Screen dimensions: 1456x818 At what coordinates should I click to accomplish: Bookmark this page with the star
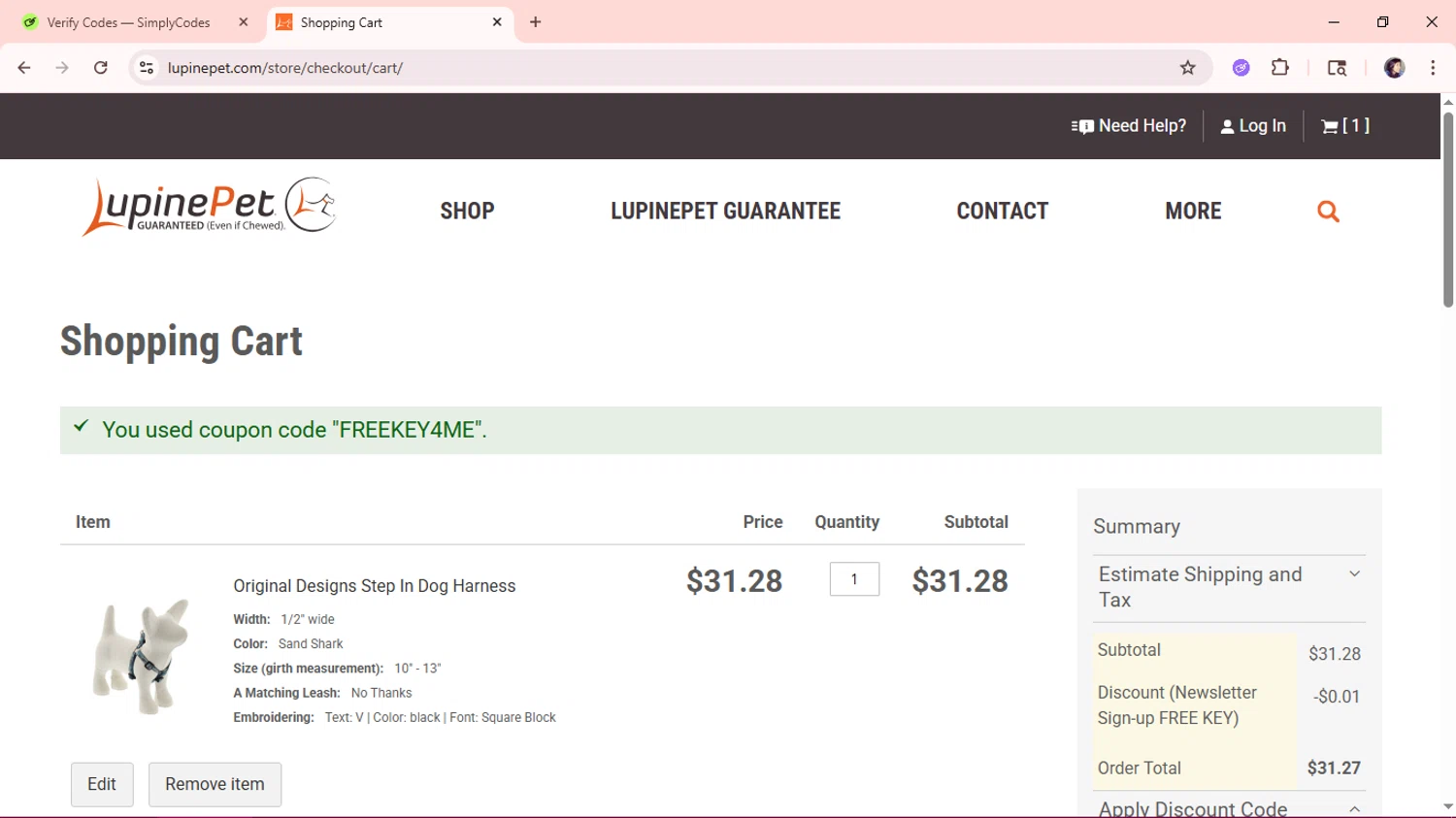click(1187, 68)
